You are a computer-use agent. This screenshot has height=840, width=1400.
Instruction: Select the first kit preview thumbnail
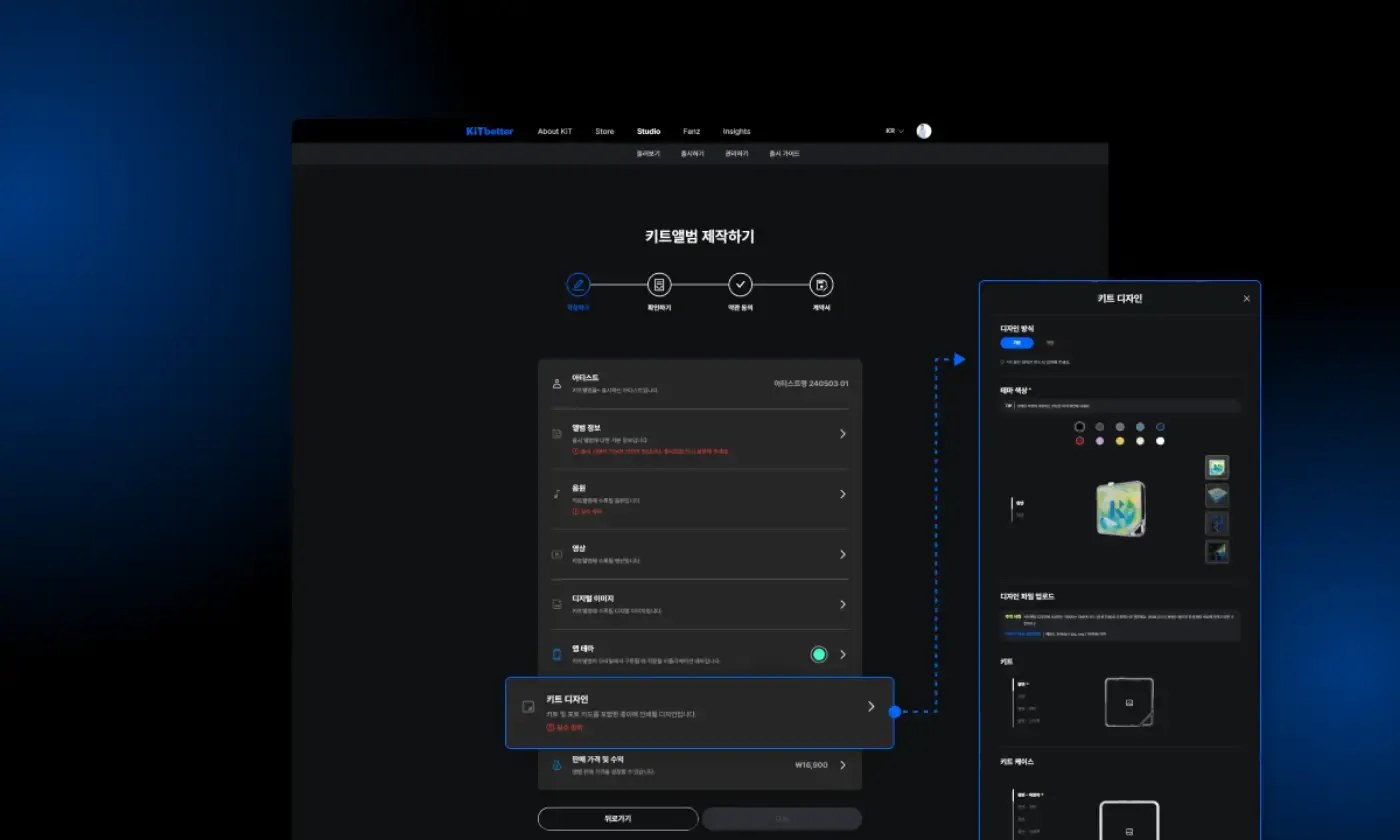[1217, 467]
